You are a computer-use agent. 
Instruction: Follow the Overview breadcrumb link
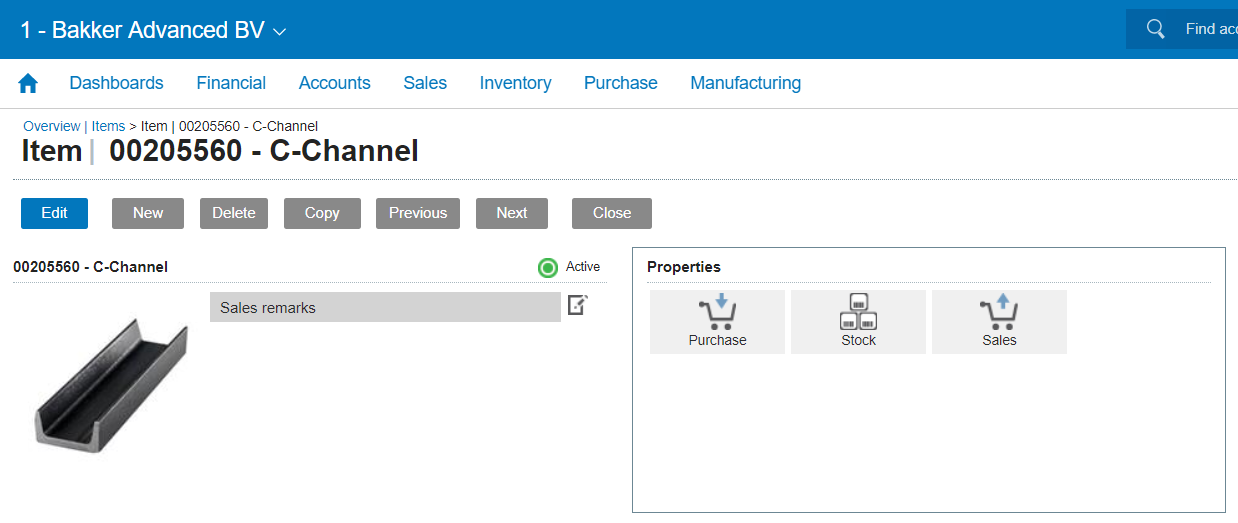[51, 126]
